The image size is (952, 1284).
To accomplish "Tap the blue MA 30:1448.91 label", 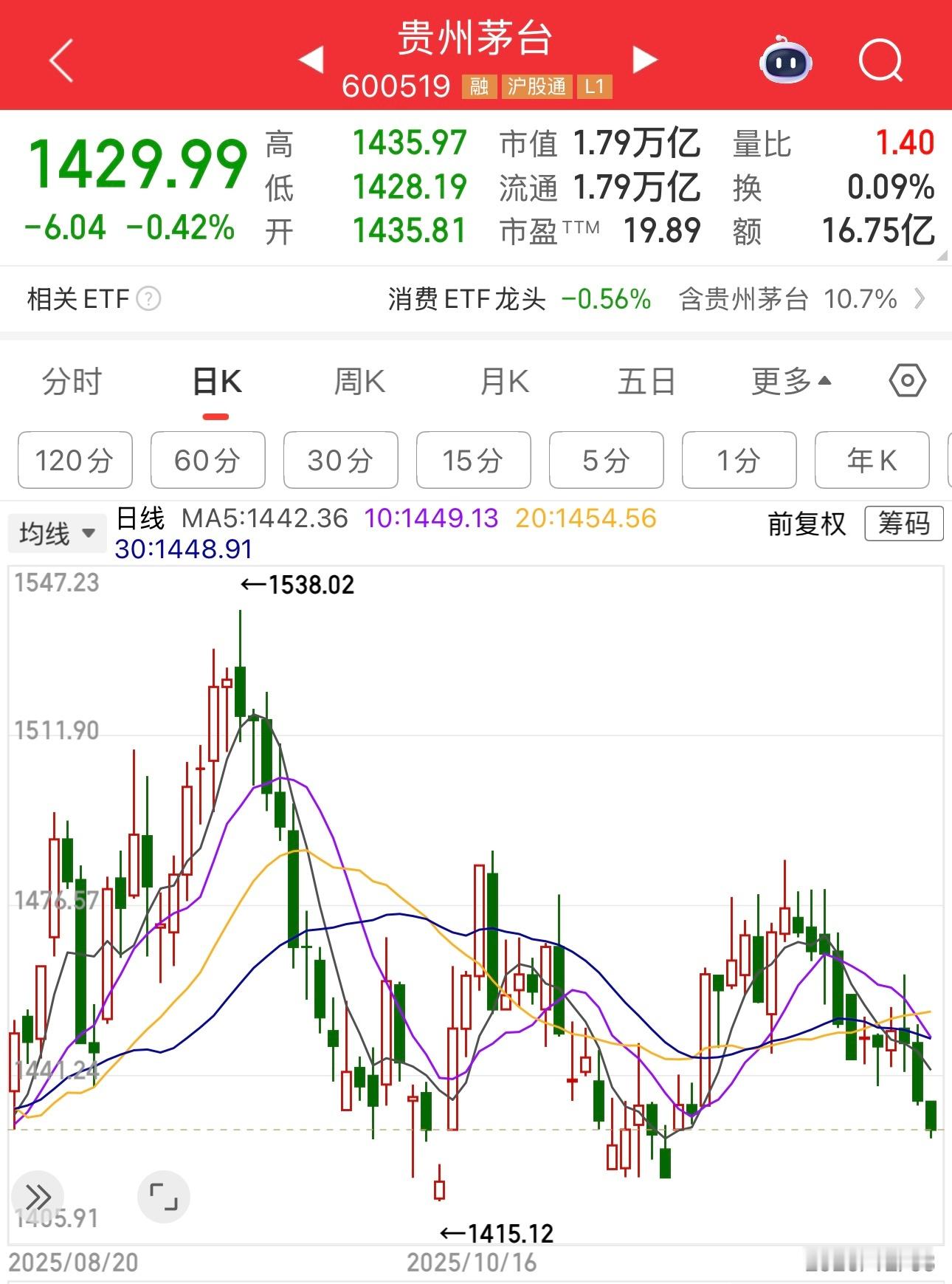I will 184,549.
